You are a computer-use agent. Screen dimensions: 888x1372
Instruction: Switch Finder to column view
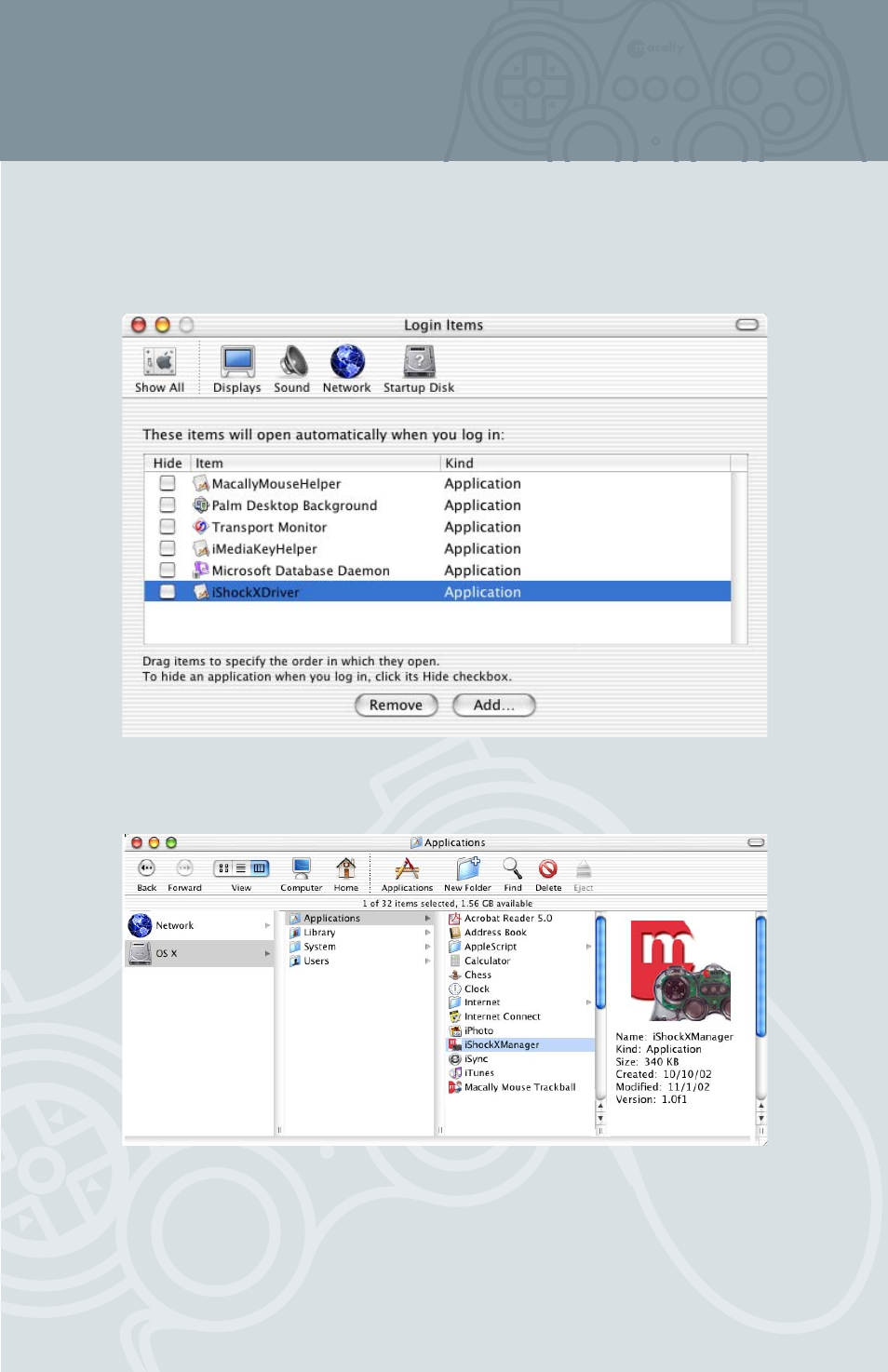pos(259,868)
